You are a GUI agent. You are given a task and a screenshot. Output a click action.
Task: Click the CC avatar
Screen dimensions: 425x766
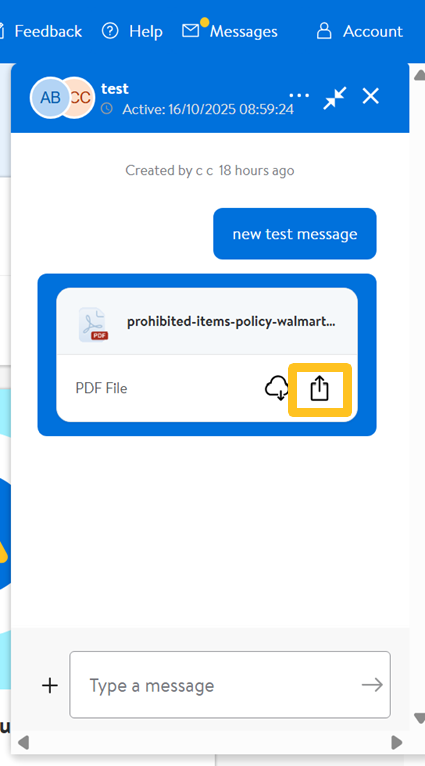(82, 98)
